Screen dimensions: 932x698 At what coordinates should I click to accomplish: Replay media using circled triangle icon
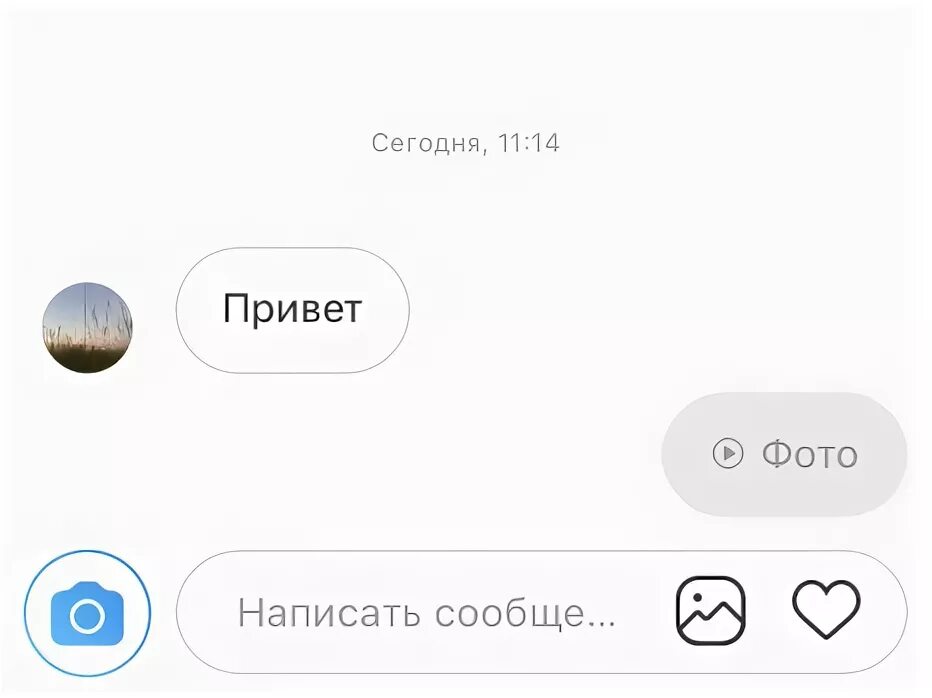point(728,454)
